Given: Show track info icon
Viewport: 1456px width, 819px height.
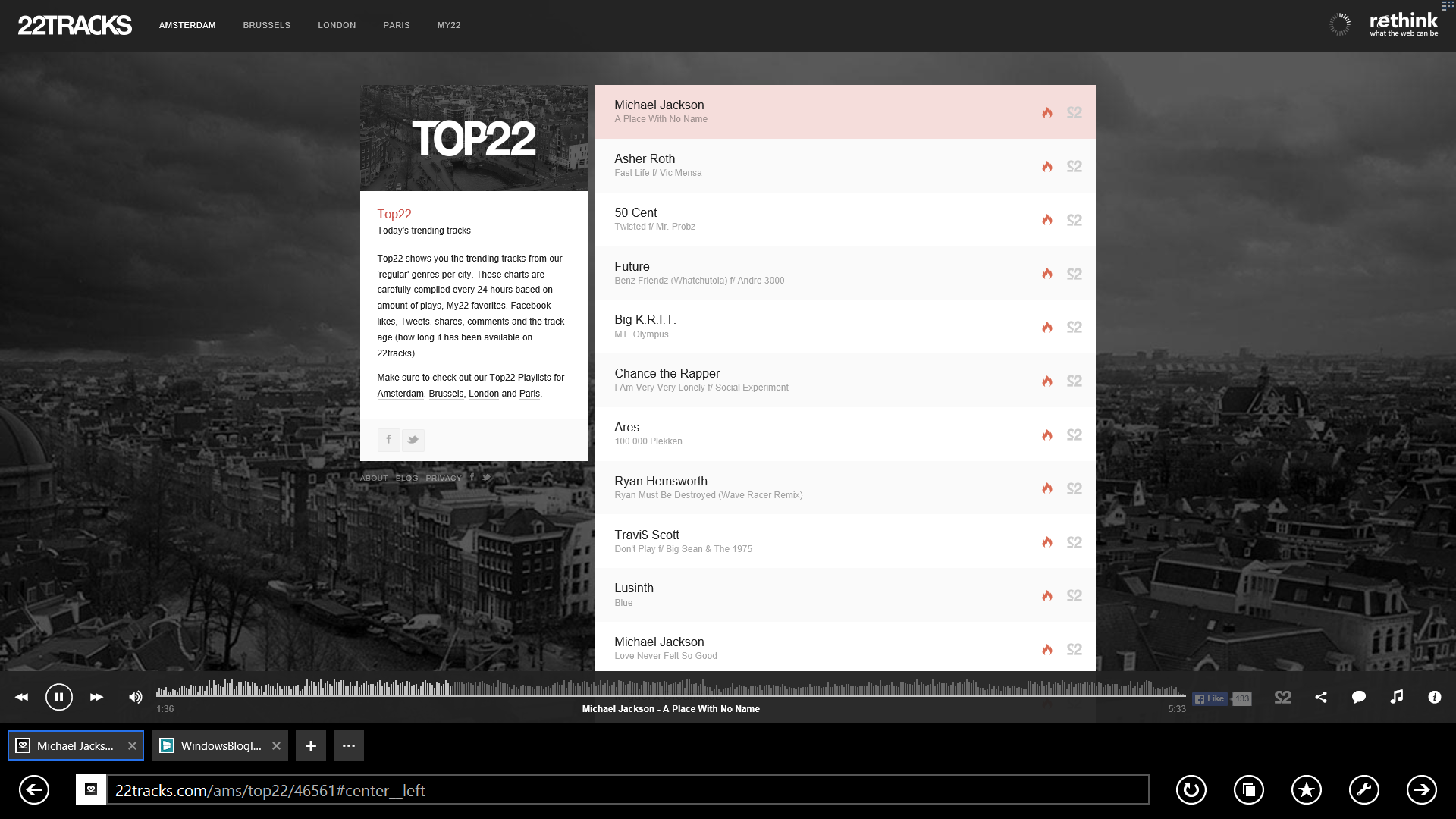Looking at the screenshot, I should coord(1435,697).
